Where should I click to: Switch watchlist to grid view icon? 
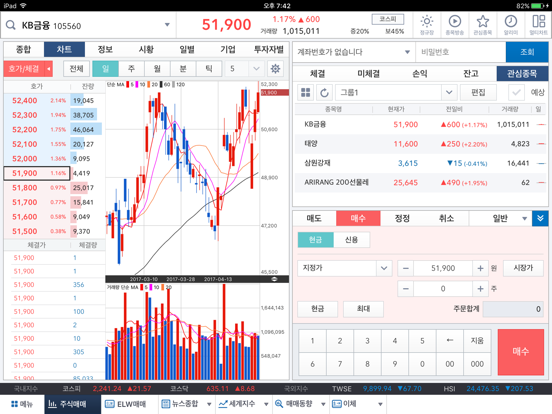coord(306,93)
